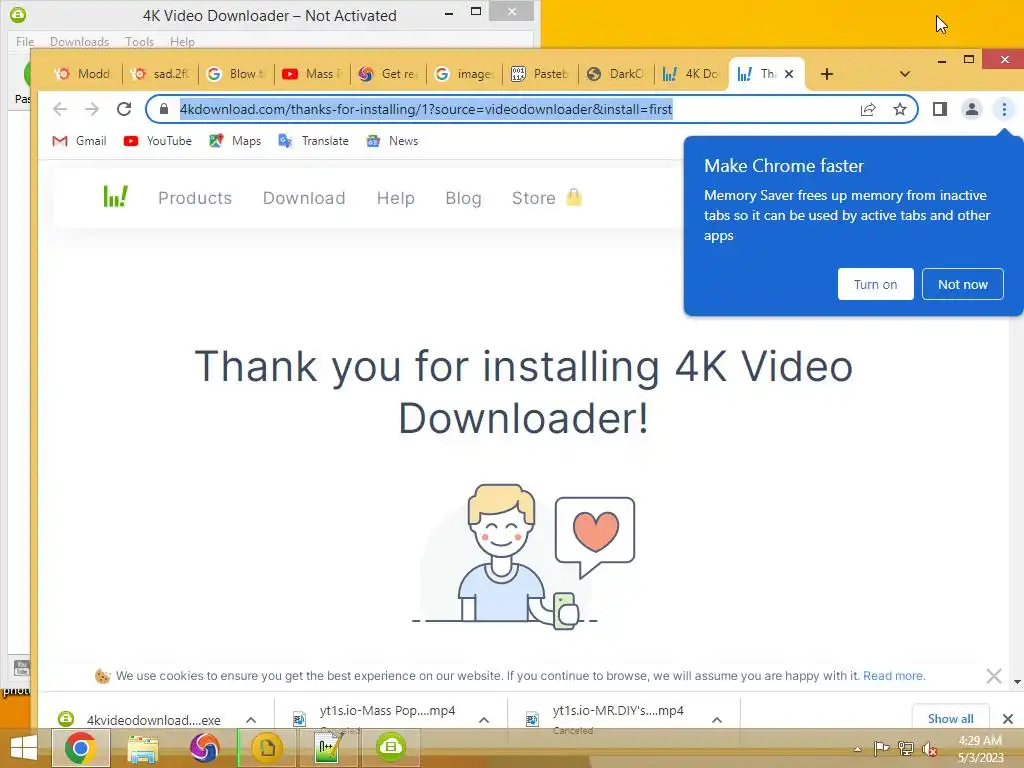The image size is (1024, 768).
Task: Turn on Memory Saver
Action: pyautogui.click(x=875, y=284)
